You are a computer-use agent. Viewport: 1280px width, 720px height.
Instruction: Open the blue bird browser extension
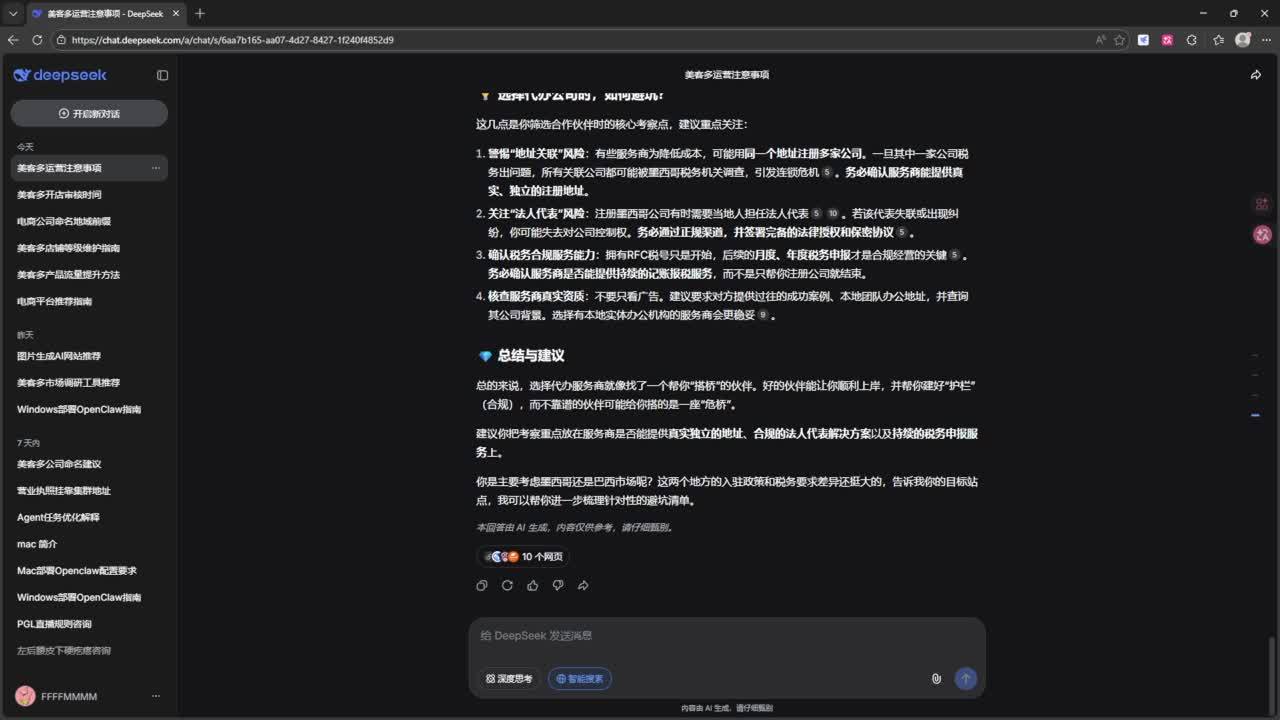tap(1144, 40)
